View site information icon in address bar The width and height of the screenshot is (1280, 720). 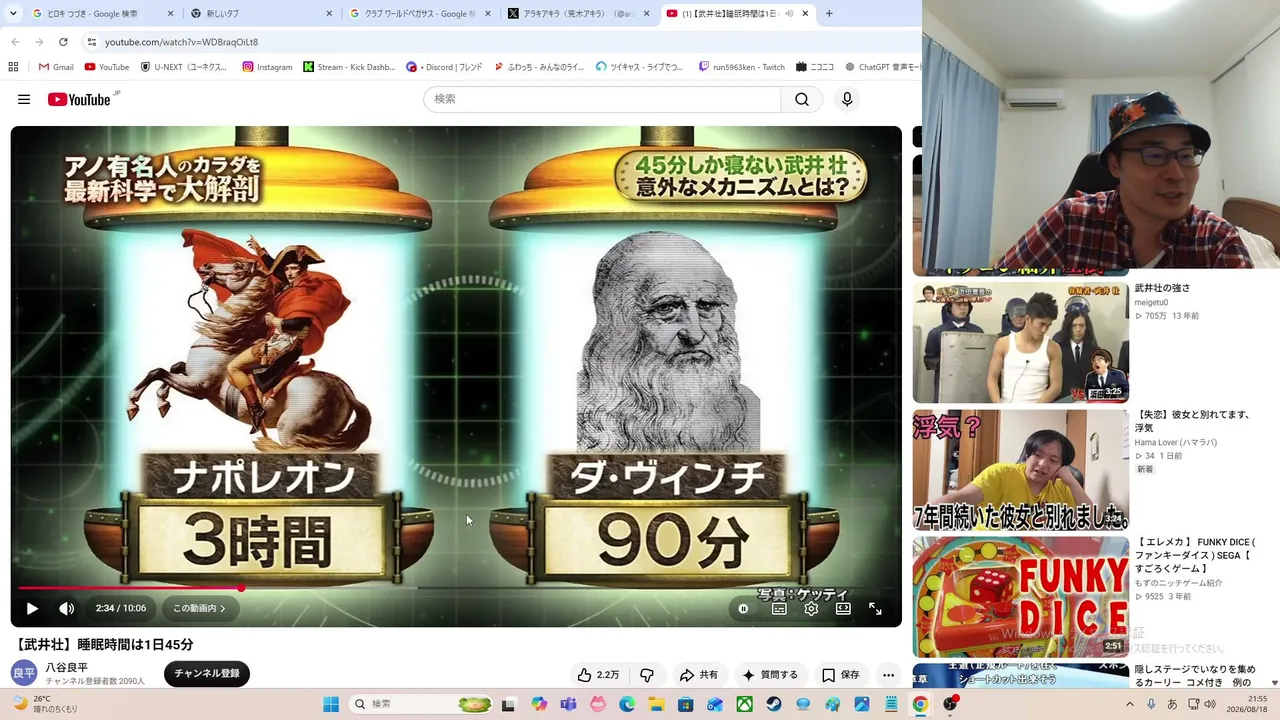pyautogui.click(x=92, y=42)
